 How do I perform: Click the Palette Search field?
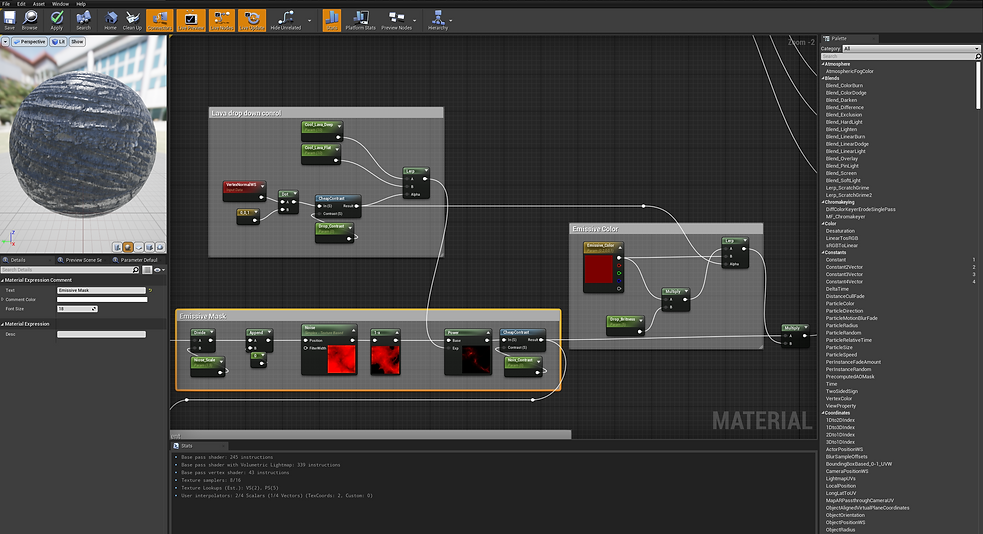point(900,56)
